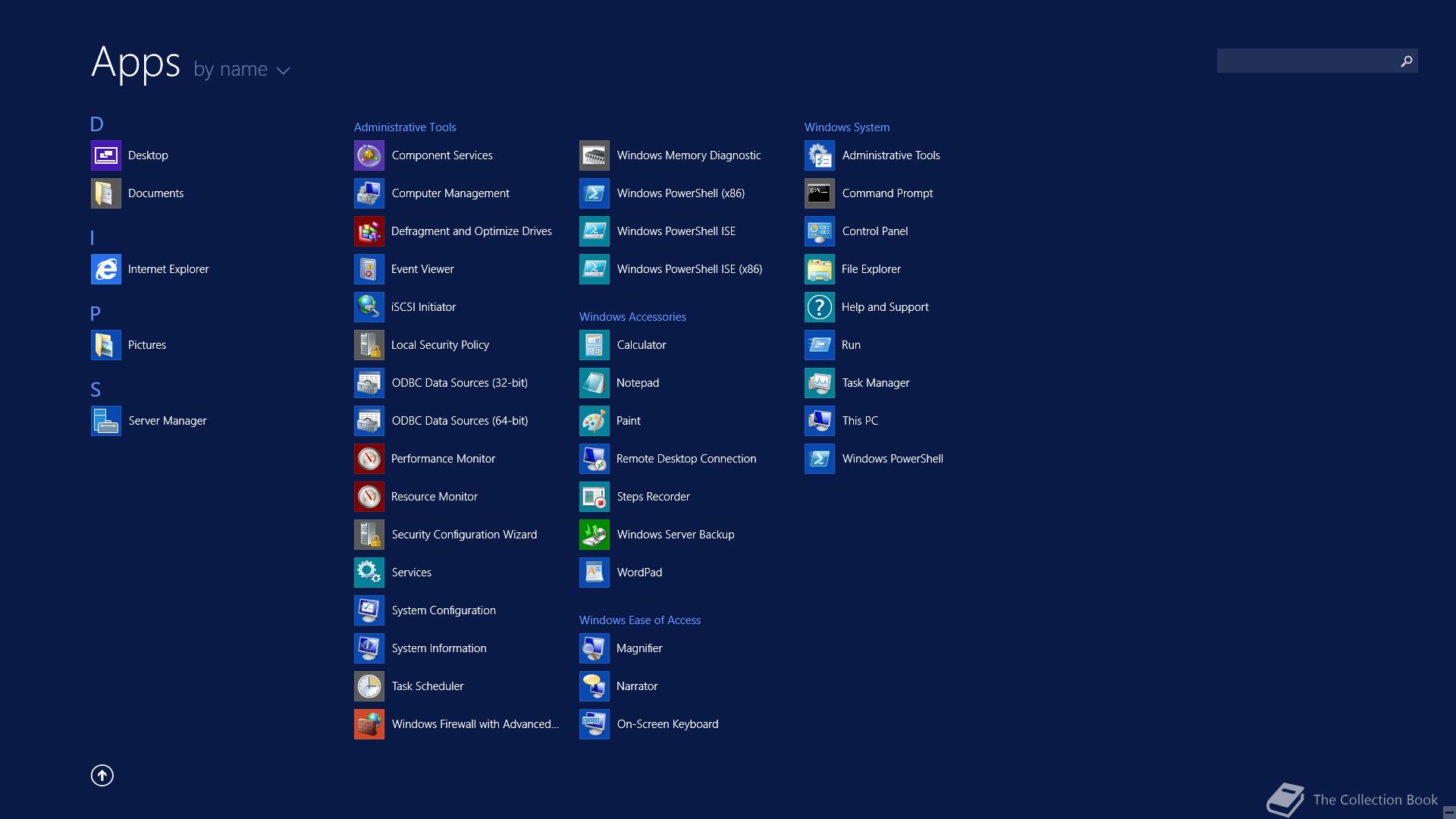1456x819 pixels.
Task: Jump via the letter D heading
Action: (x=96, y=124)
